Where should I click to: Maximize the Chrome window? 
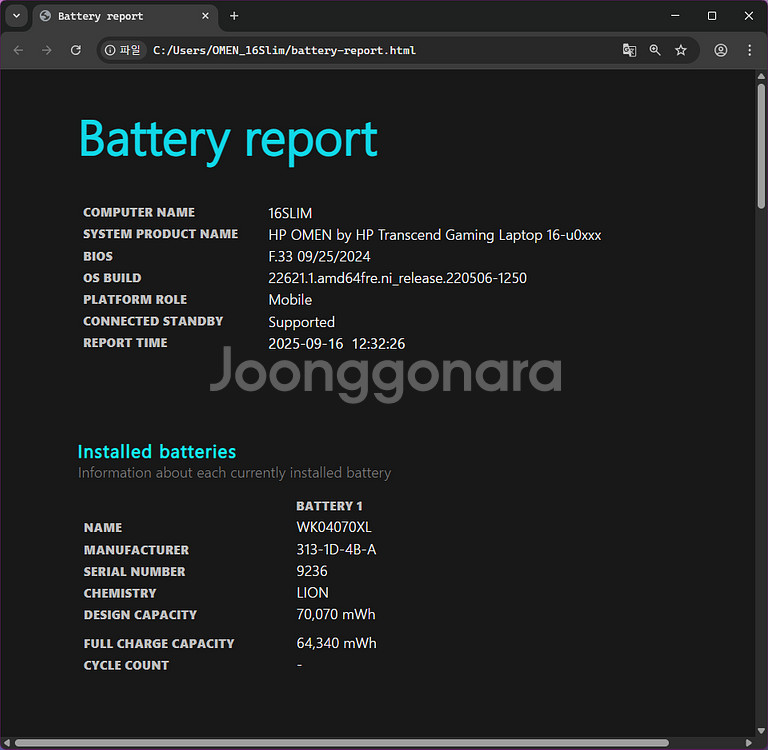(711, 16)
